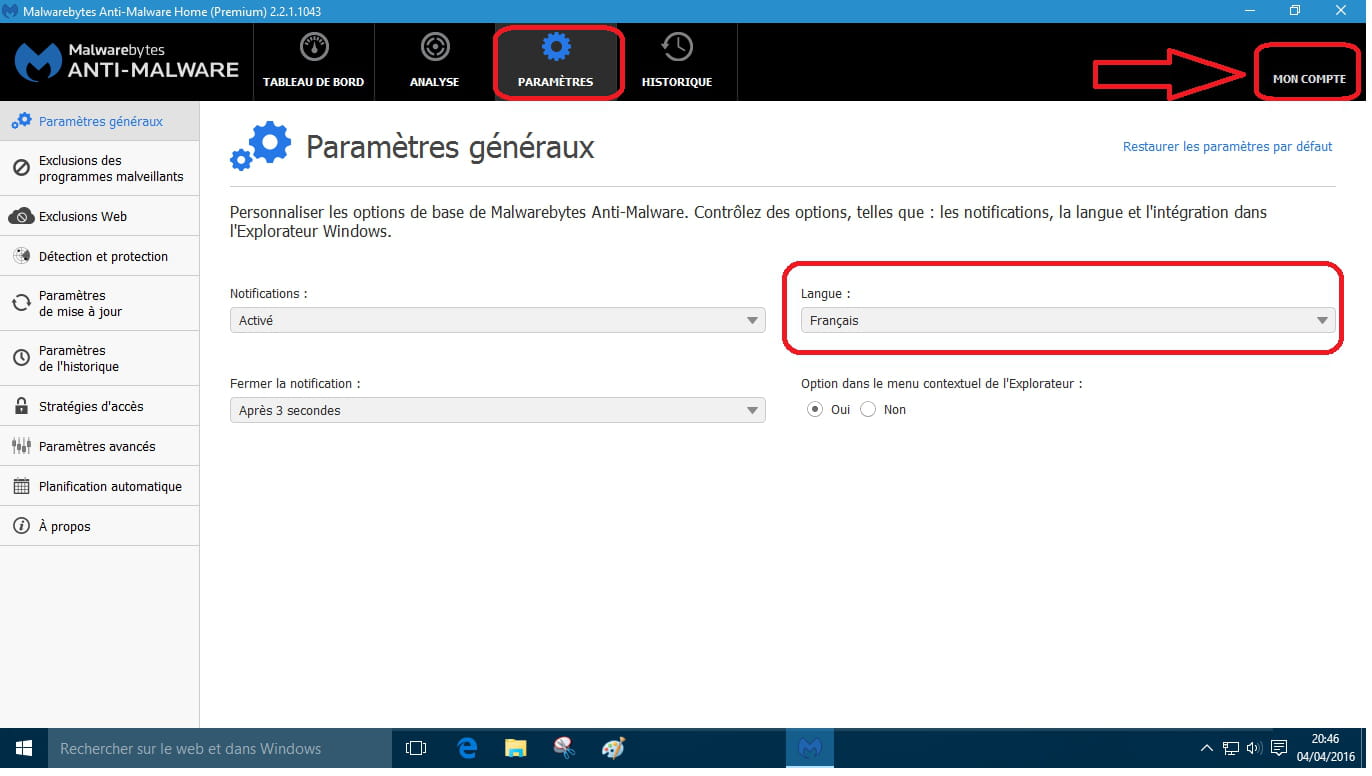Open Paramètres de l'historique section
Image resolution: width=1372 pixels, height=776 pixels.
pos(100,359)
